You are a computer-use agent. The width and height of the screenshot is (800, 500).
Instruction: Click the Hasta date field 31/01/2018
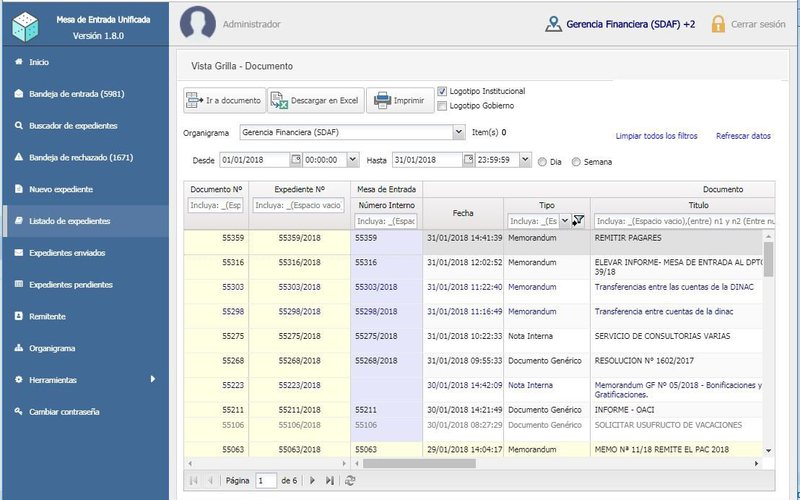428,160
